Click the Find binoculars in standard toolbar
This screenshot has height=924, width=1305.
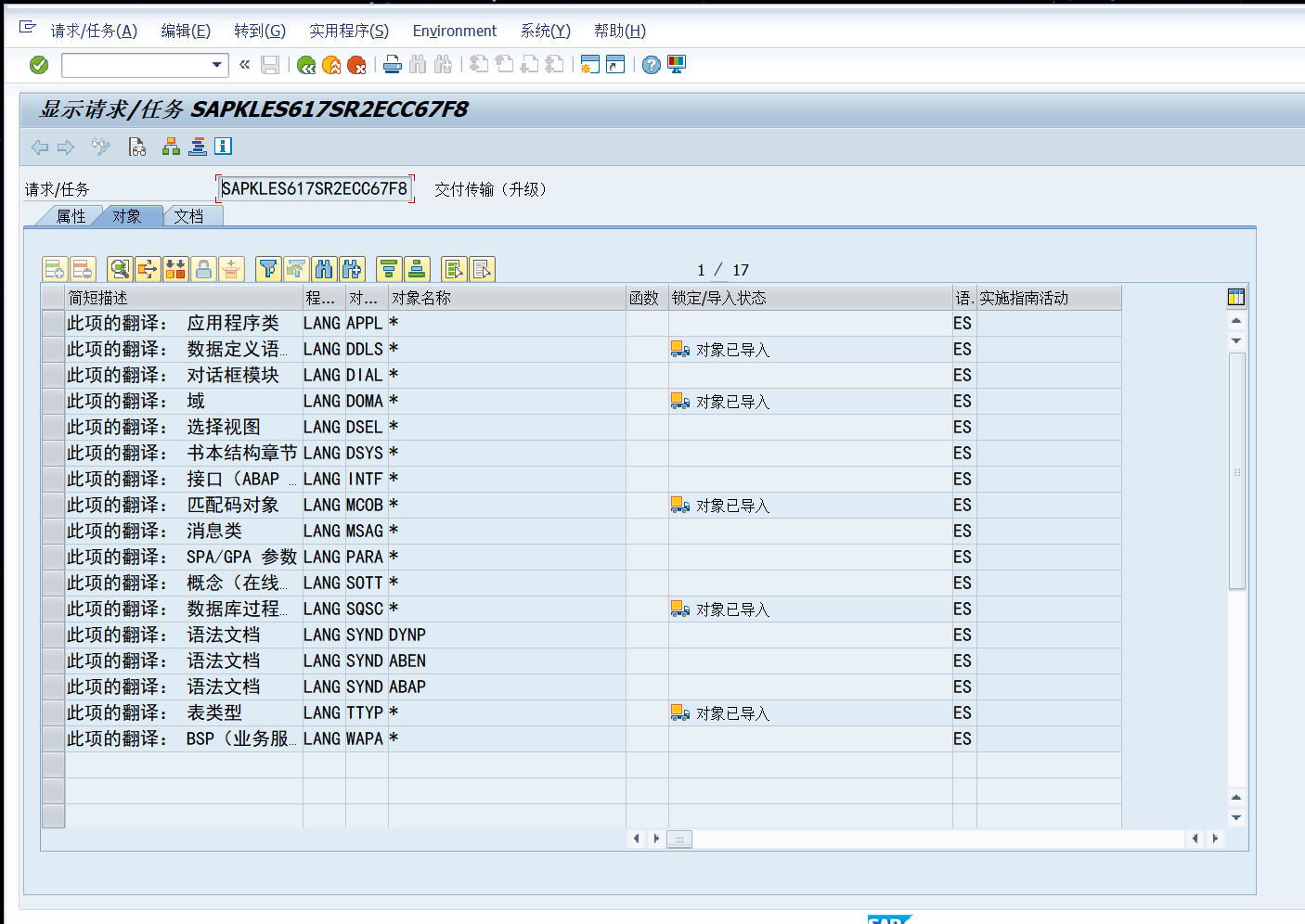point(418,65)
